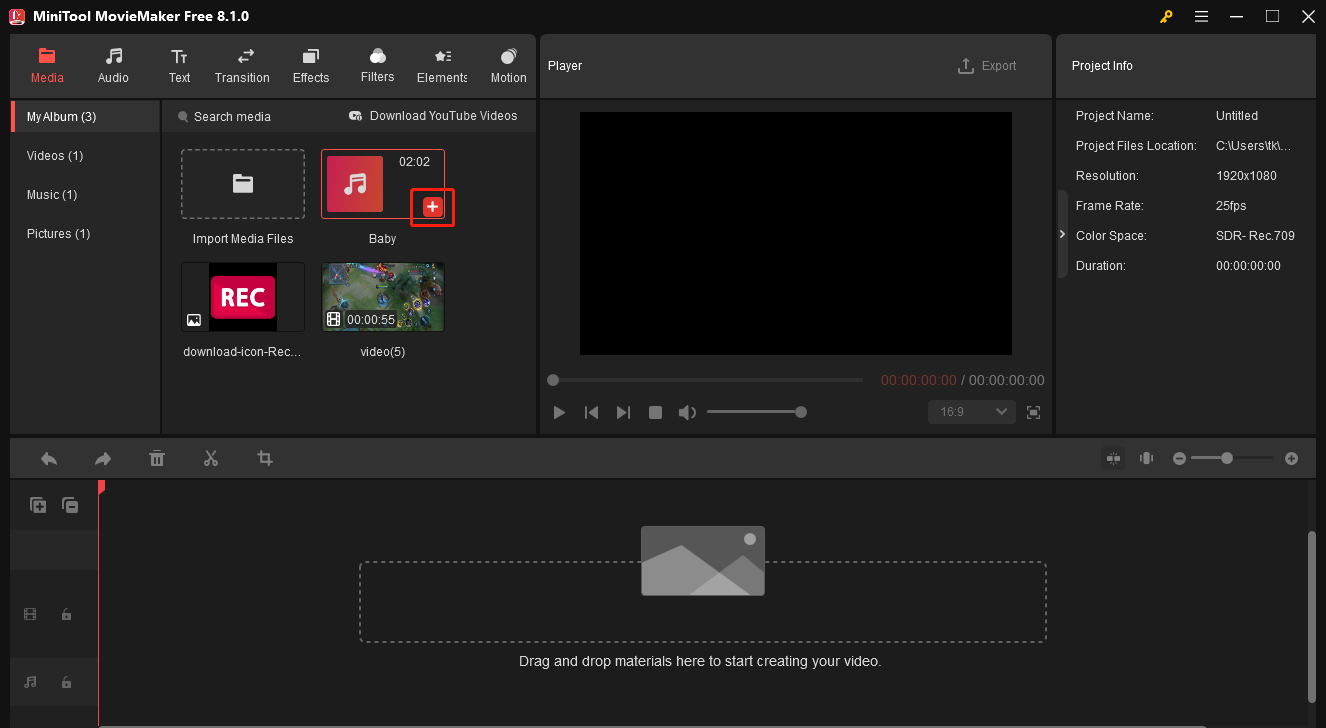This screenshot has width=1326, height=728.
Task: Click the Redo arrow icon
Action: coord(103,458)
